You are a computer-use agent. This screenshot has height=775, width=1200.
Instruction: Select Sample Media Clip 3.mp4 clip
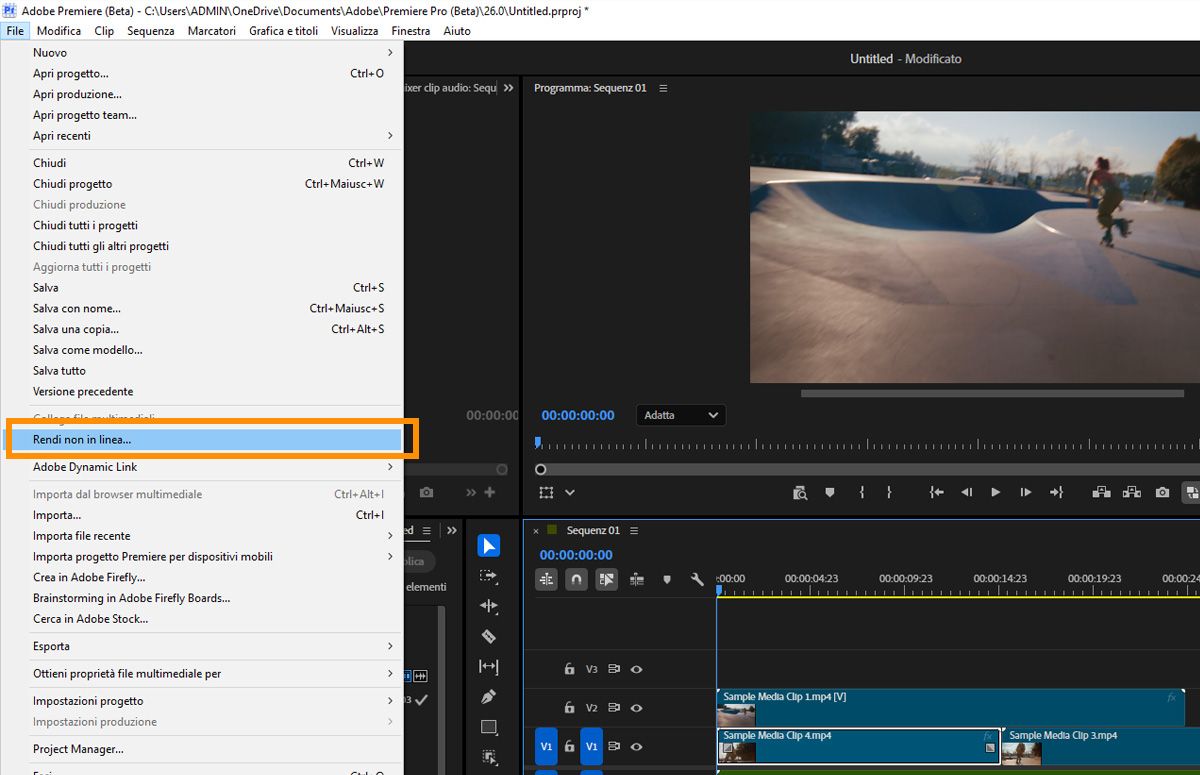point(1100,746)
